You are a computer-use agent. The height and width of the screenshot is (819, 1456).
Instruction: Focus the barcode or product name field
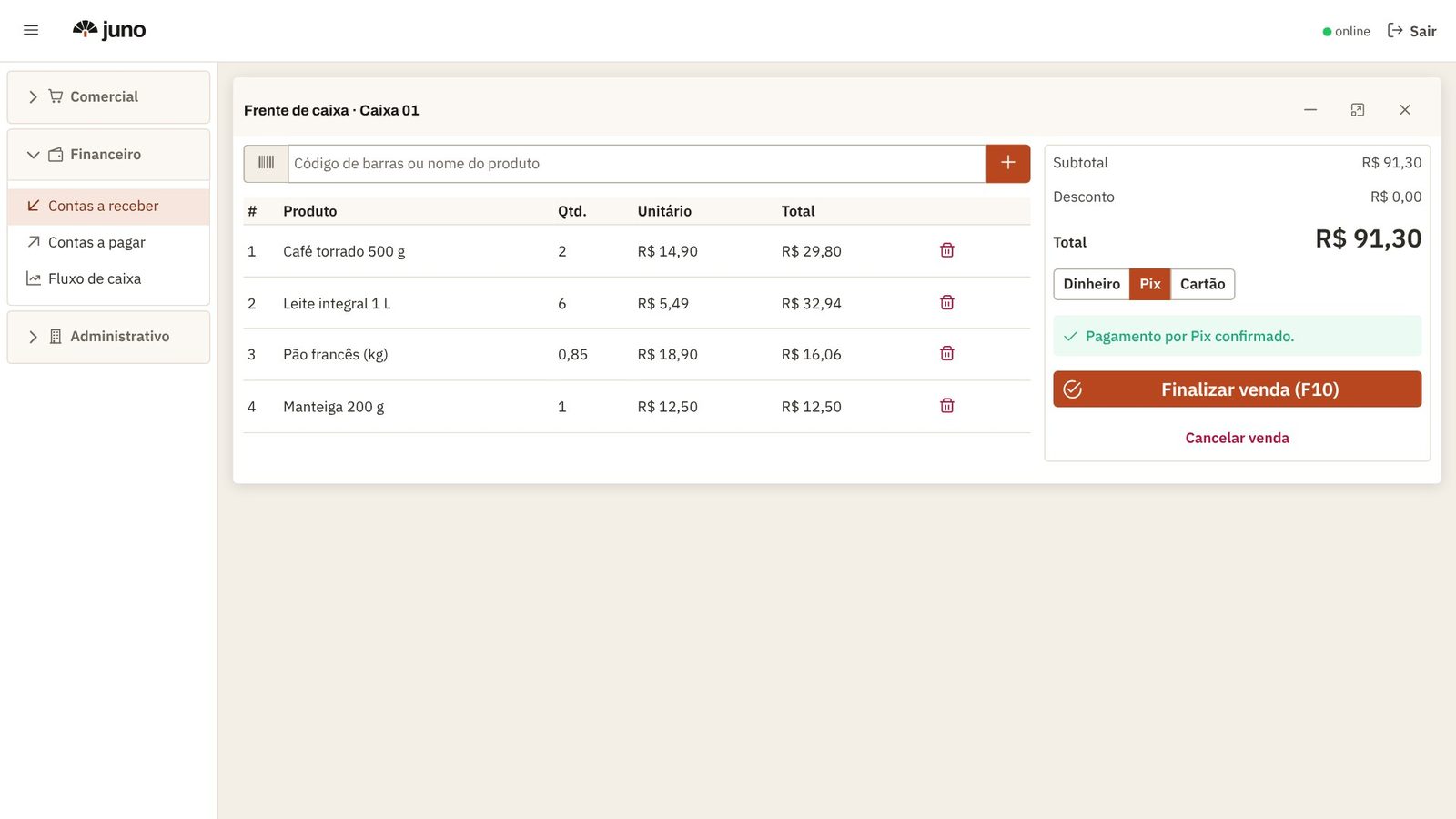point(637,164)
